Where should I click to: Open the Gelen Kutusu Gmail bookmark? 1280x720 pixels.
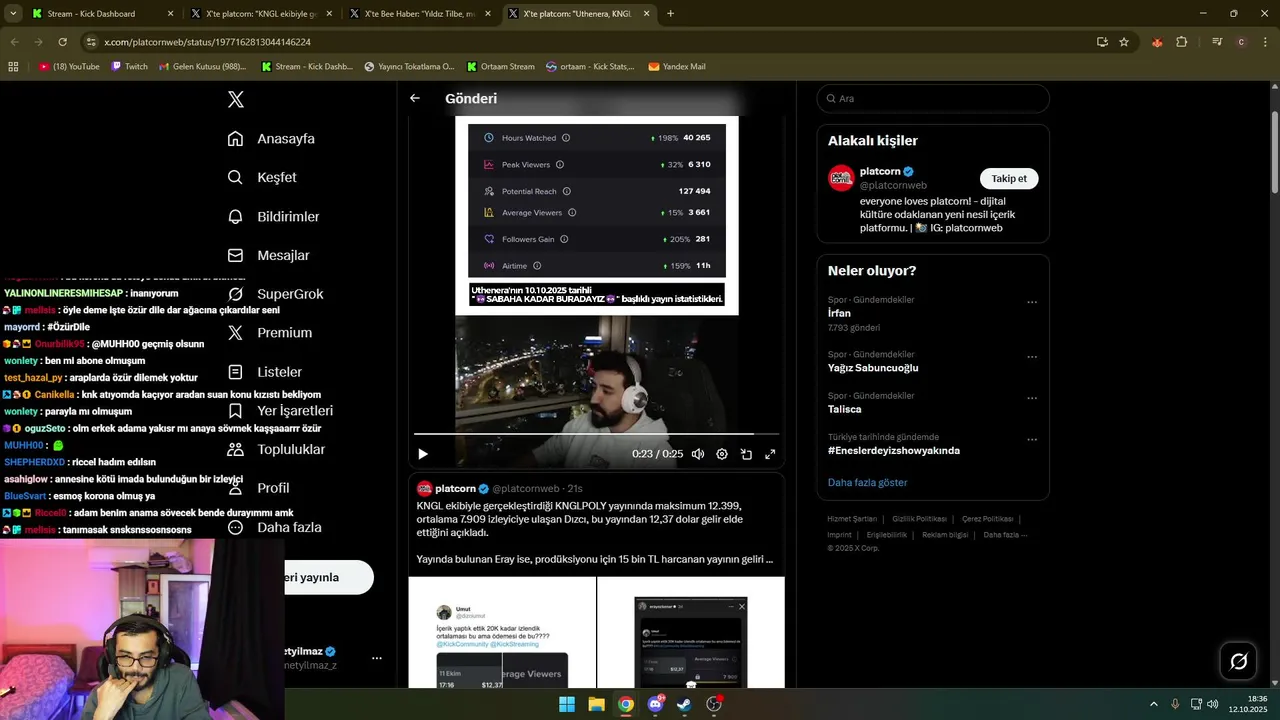pos(203,67)
